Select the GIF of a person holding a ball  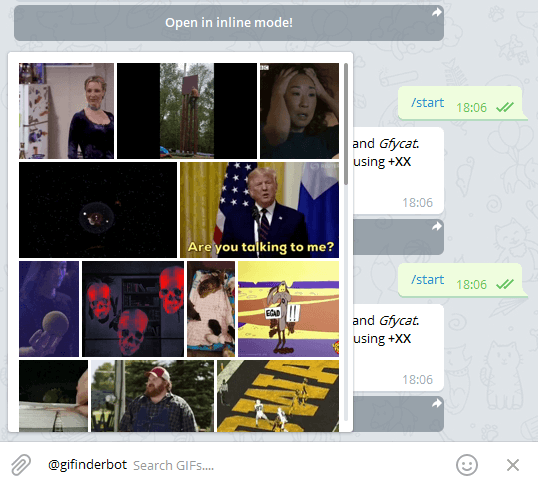(x=49, y=309)
